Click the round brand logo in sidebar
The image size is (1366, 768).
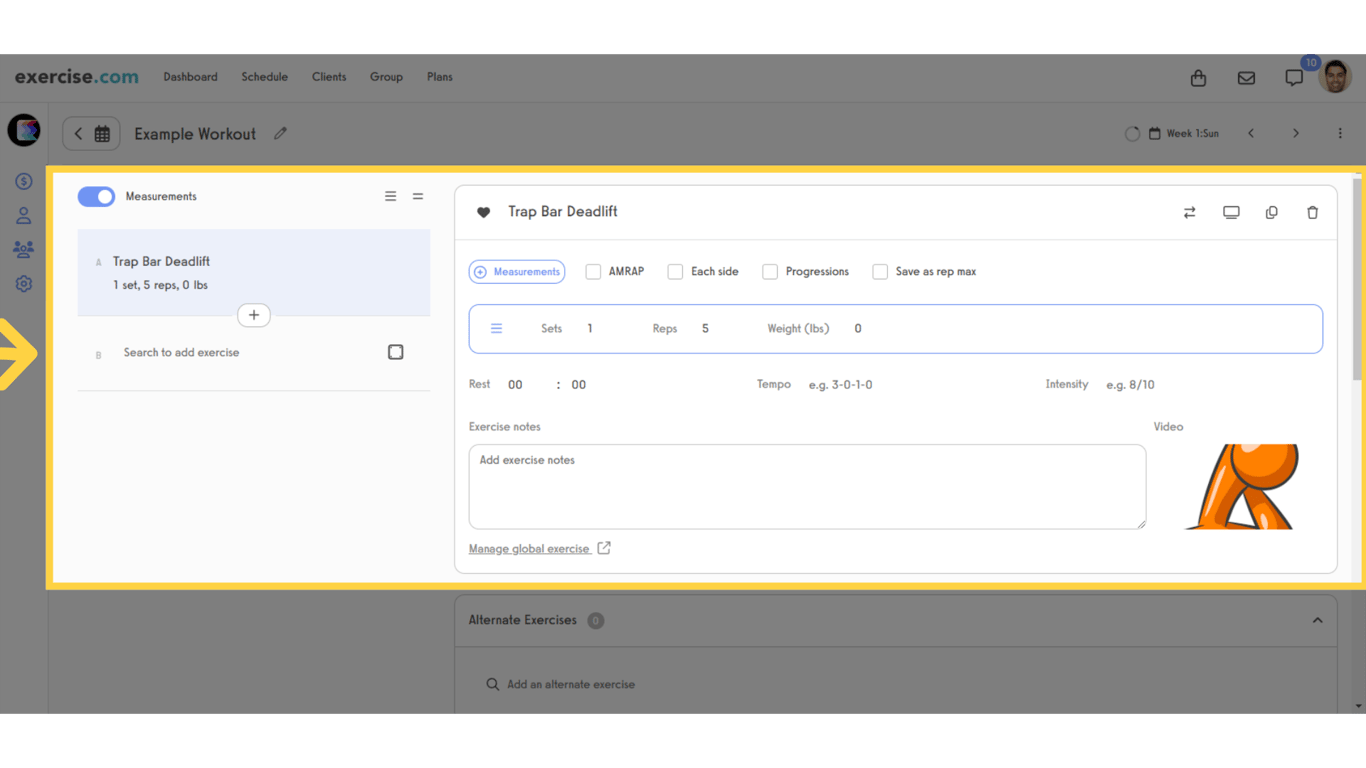(24, 131)
